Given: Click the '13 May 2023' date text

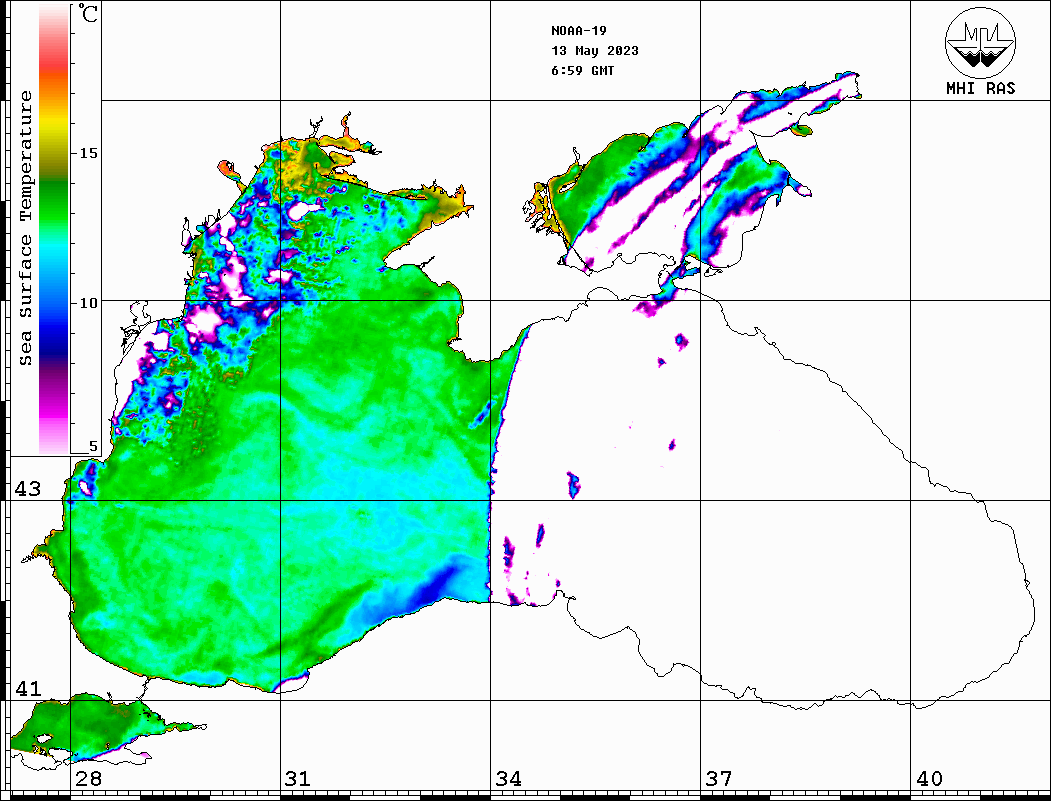Looking at the screenshot, I should (x=595, y=51).
